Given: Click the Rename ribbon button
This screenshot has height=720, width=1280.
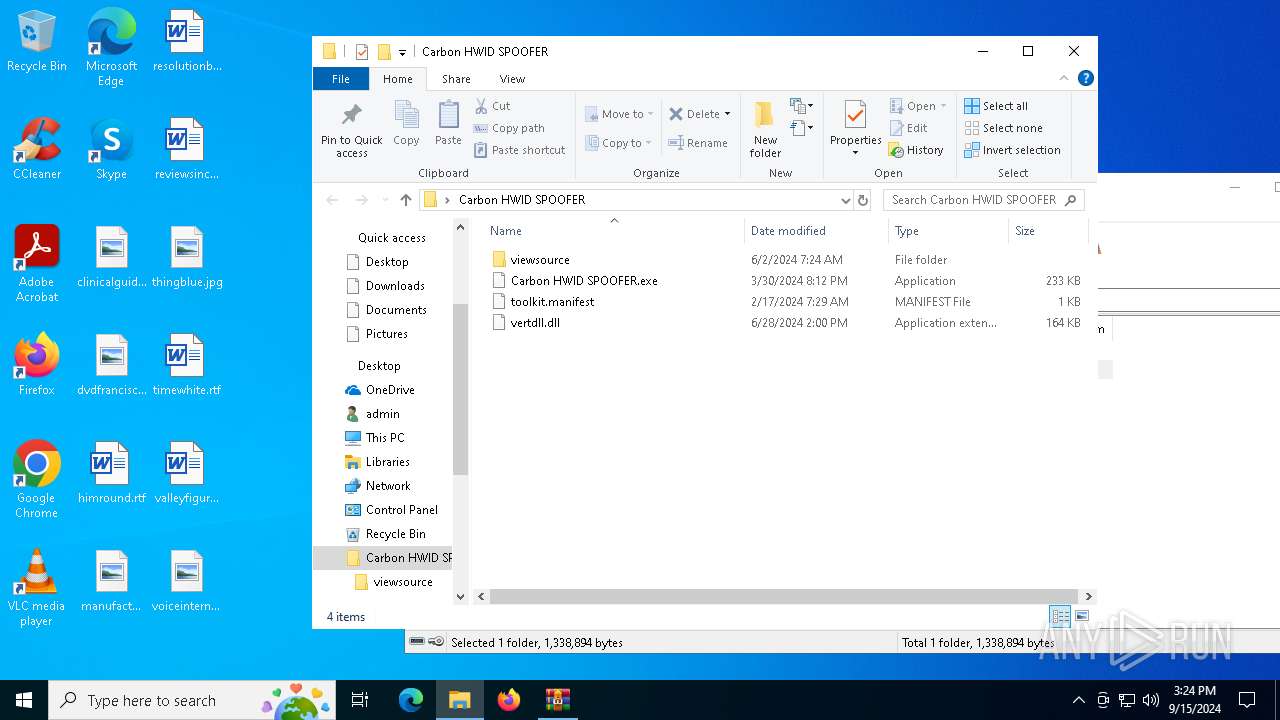Looking at the screenshot, I should point(698,143).
